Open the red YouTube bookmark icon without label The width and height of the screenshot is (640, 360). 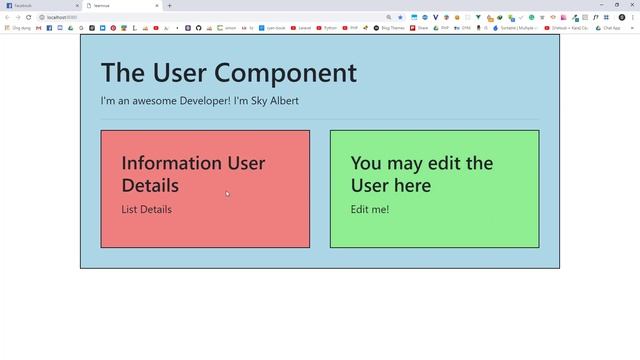coord(156,28)
